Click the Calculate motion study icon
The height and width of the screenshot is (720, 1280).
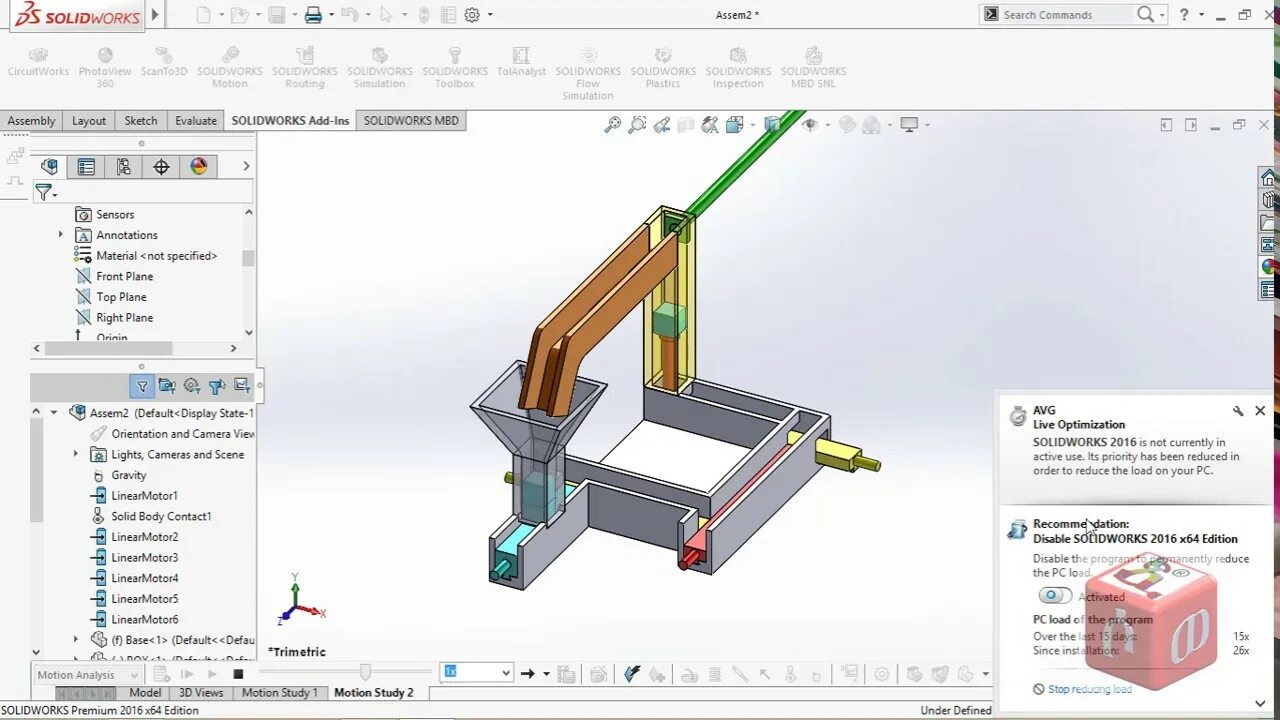pyautogui.click(x=160, y=675)
